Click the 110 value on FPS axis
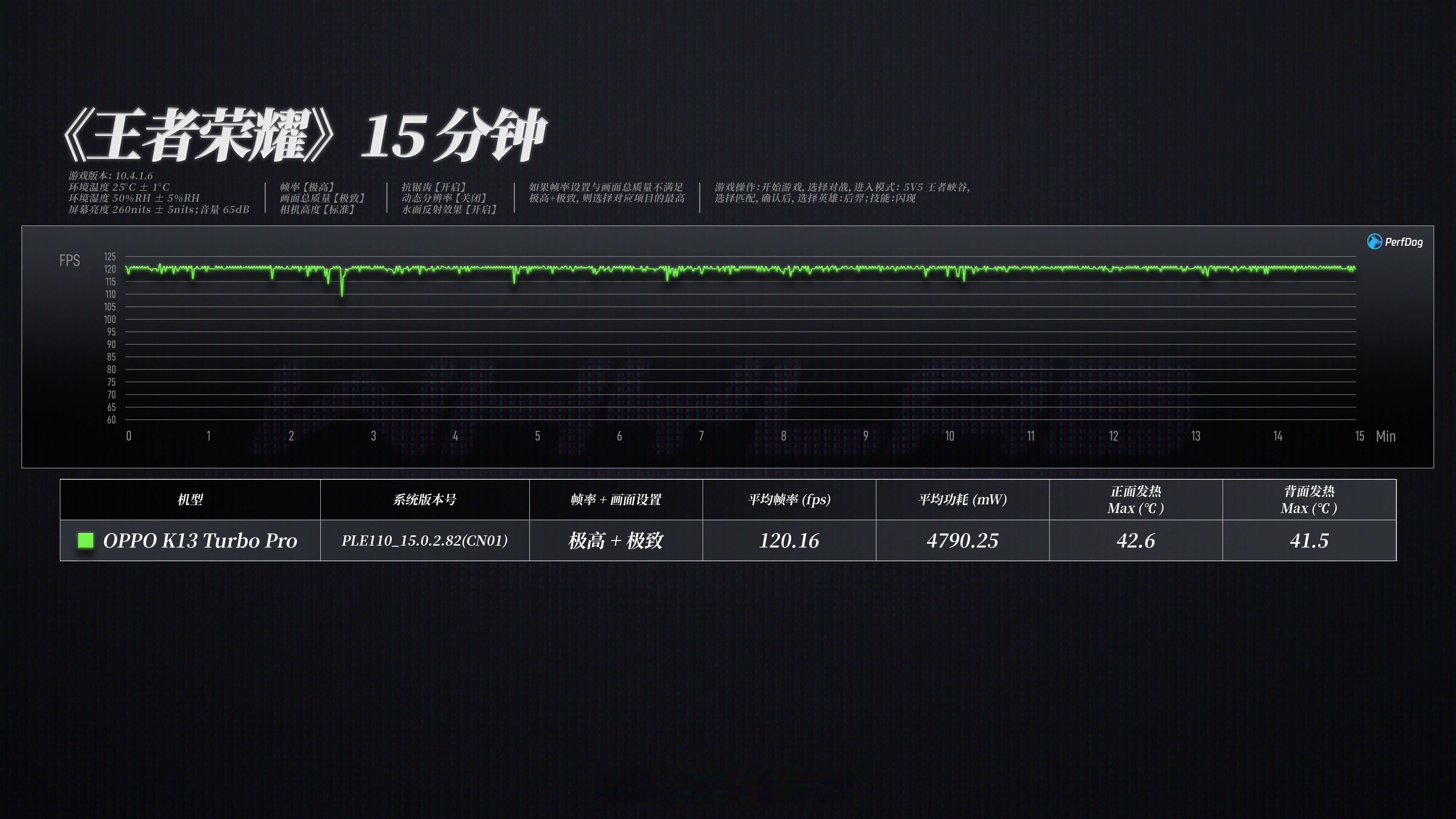The height and width of the screenshot is (819, 1456). click(110, 295)
